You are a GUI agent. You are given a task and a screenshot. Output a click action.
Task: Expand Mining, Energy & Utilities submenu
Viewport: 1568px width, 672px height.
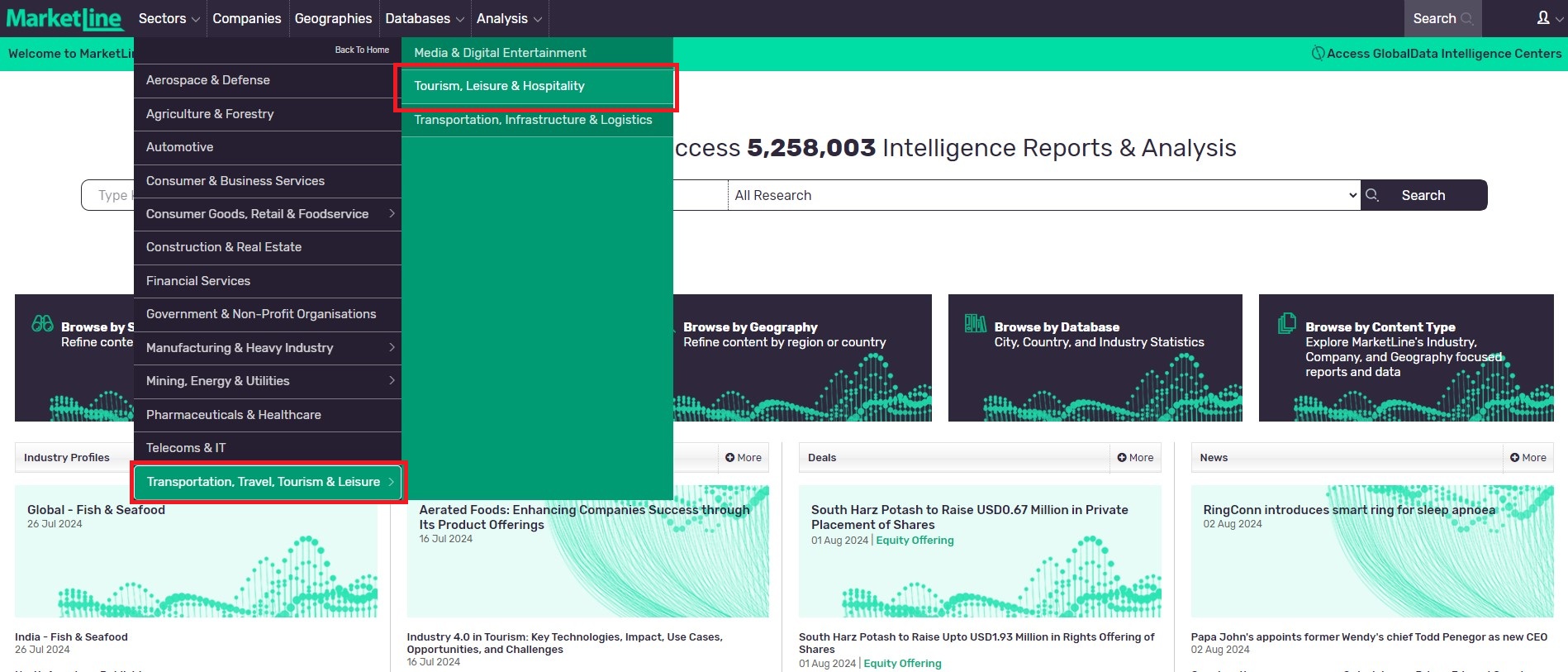click(392, 381)
